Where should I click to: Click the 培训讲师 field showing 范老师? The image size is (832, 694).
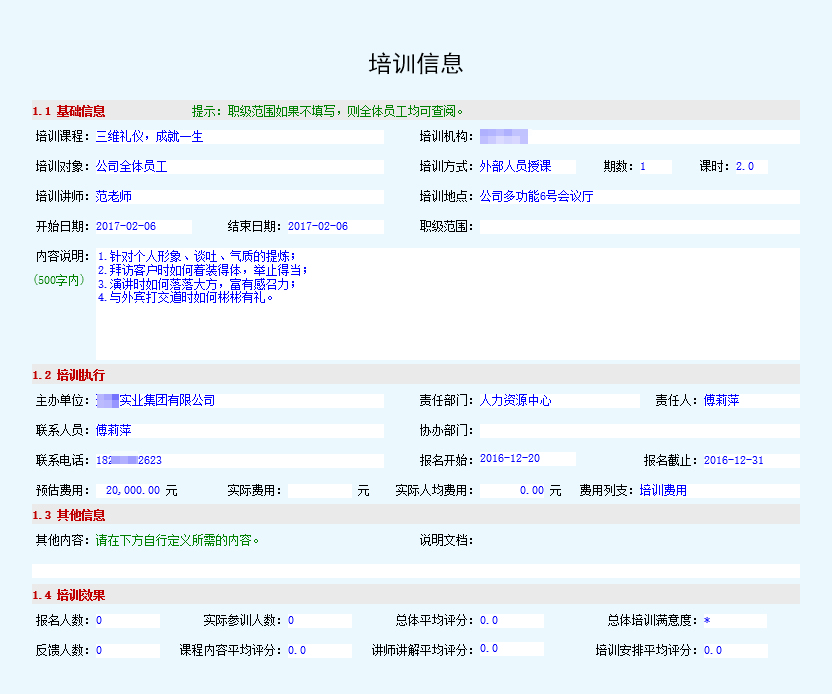[x=239, y=197]
